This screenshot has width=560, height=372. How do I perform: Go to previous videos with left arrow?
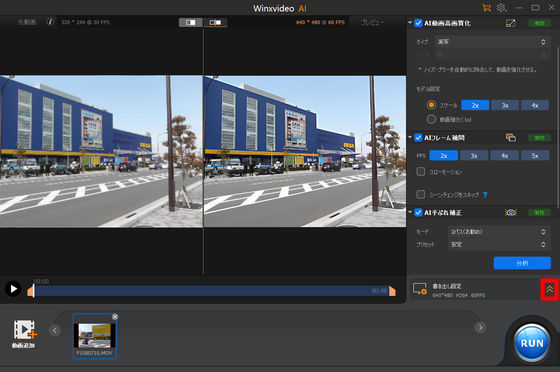point(55,331)
